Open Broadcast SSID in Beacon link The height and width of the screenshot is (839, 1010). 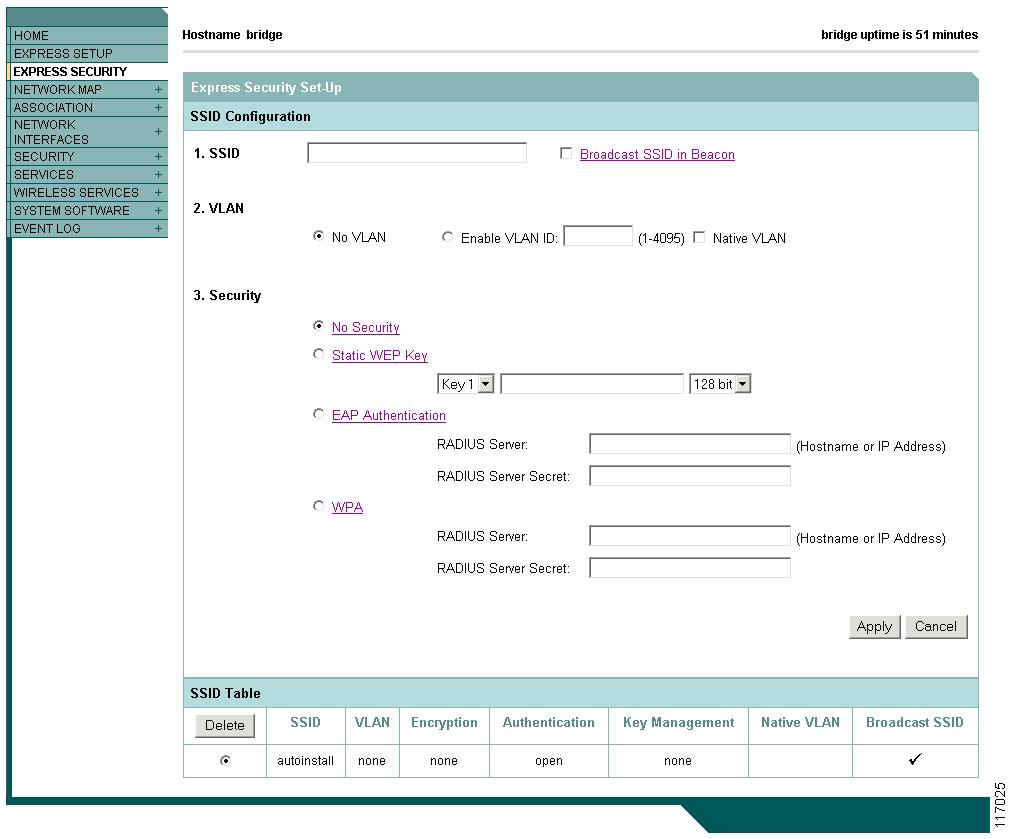(x=657, y=155)
